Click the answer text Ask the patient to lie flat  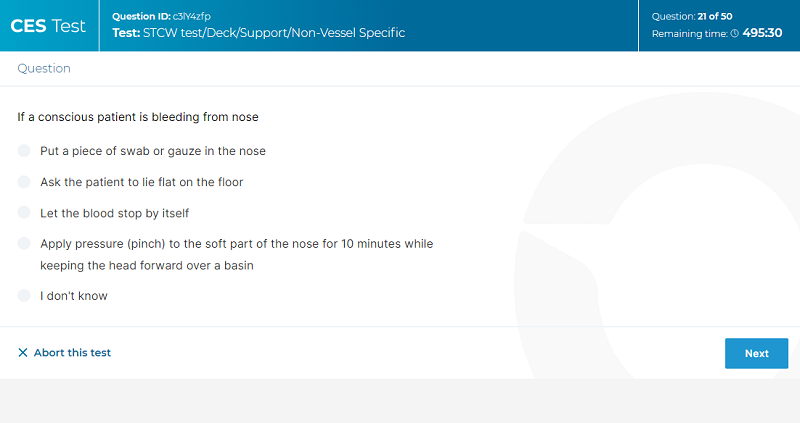click(141, 182)
